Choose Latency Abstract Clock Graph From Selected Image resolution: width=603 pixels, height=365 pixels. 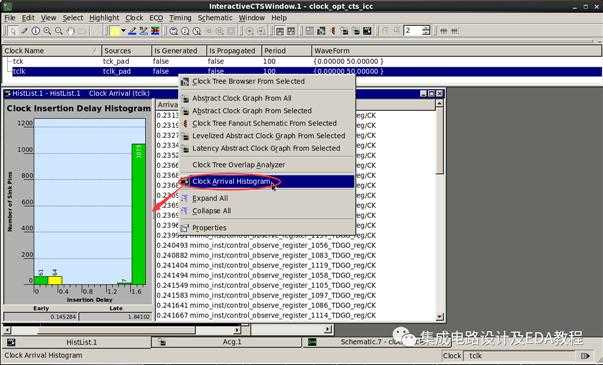tap(267, 148)
